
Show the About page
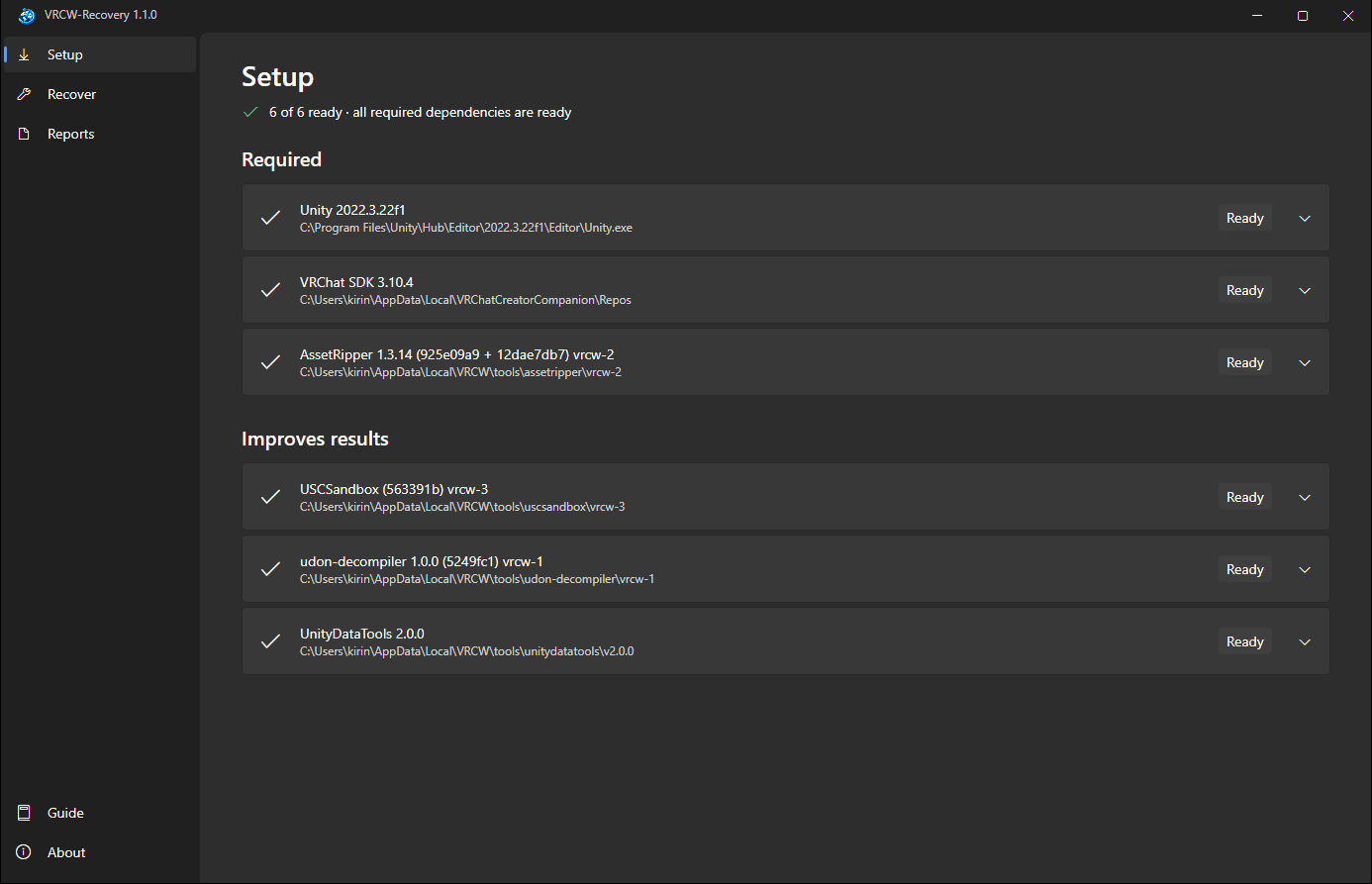tap(100, 852)
